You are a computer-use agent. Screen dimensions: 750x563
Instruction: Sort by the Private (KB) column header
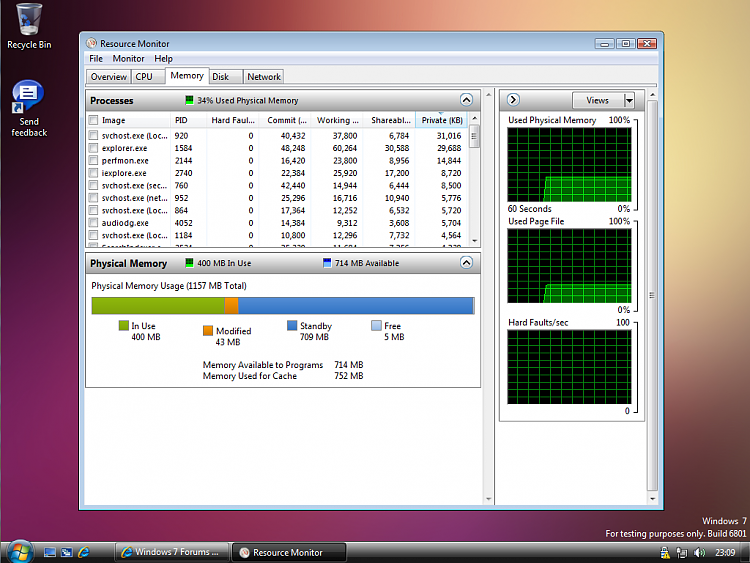442,120
